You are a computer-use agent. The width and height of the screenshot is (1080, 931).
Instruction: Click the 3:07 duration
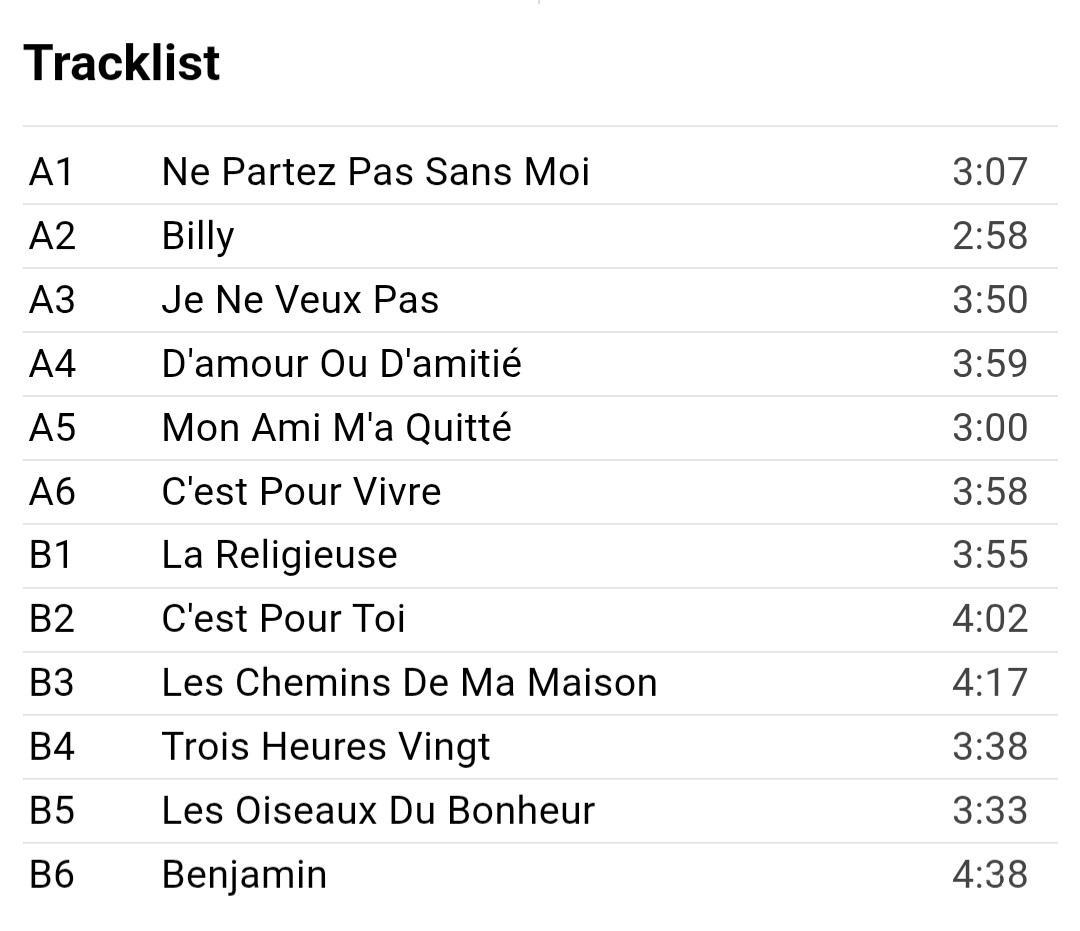(x=989, y=172)
